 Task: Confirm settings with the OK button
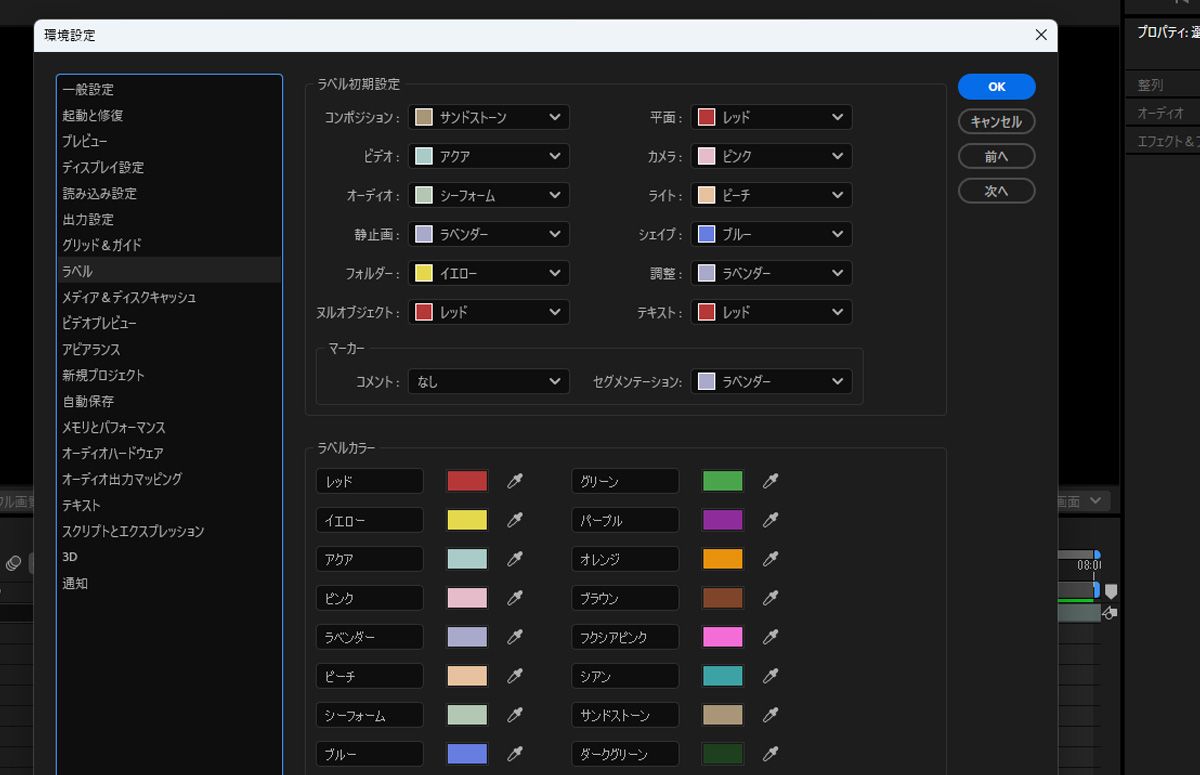(x=997, y=87)
